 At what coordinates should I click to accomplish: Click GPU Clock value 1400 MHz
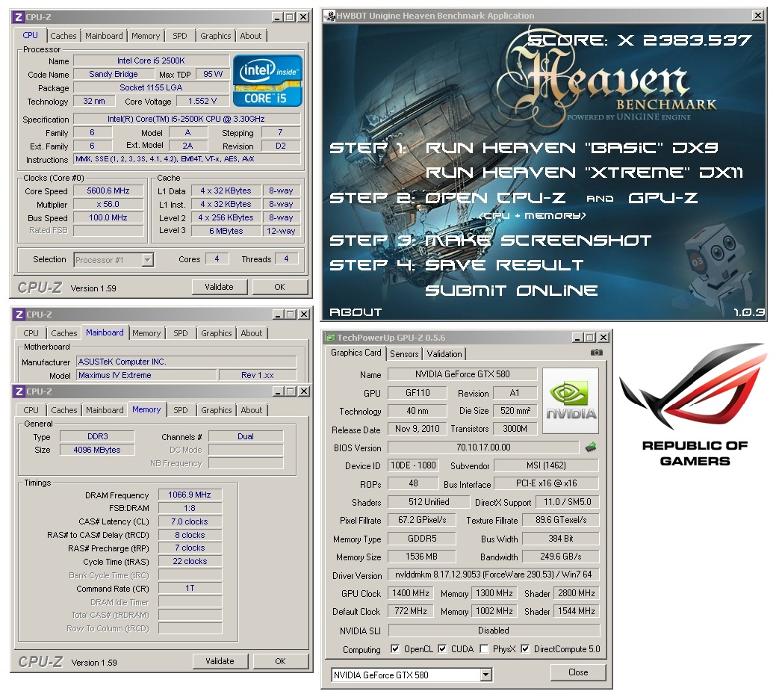point(410,593)
